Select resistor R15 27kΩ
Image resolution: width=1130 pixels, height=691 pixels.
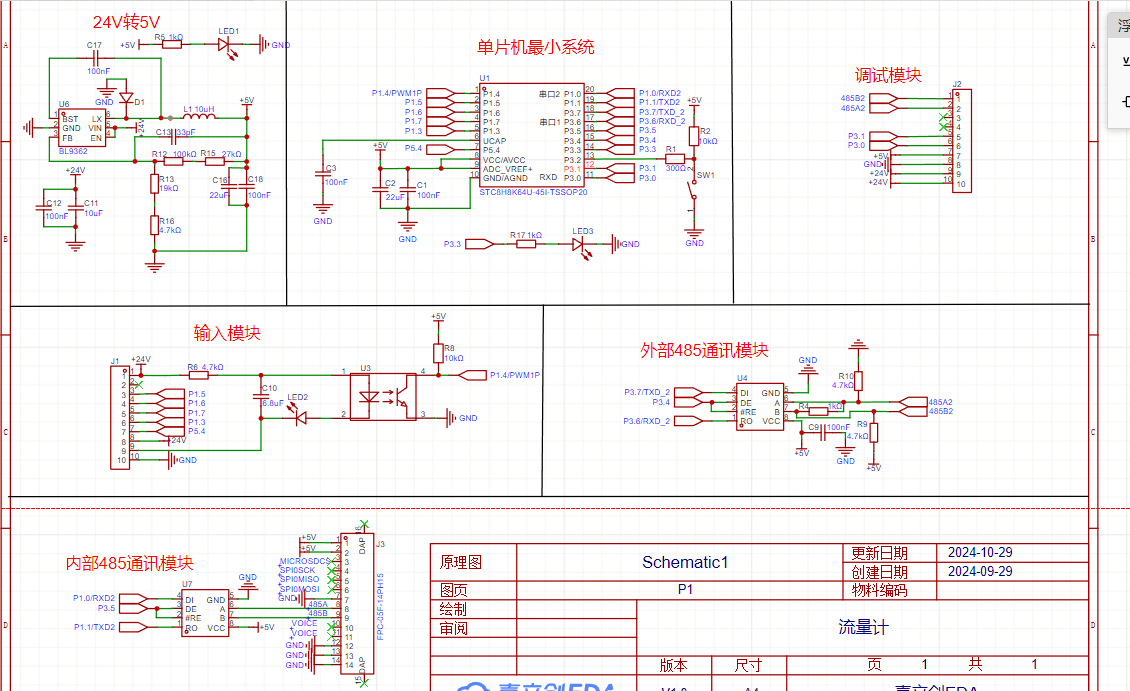click(x=215, y=161)
